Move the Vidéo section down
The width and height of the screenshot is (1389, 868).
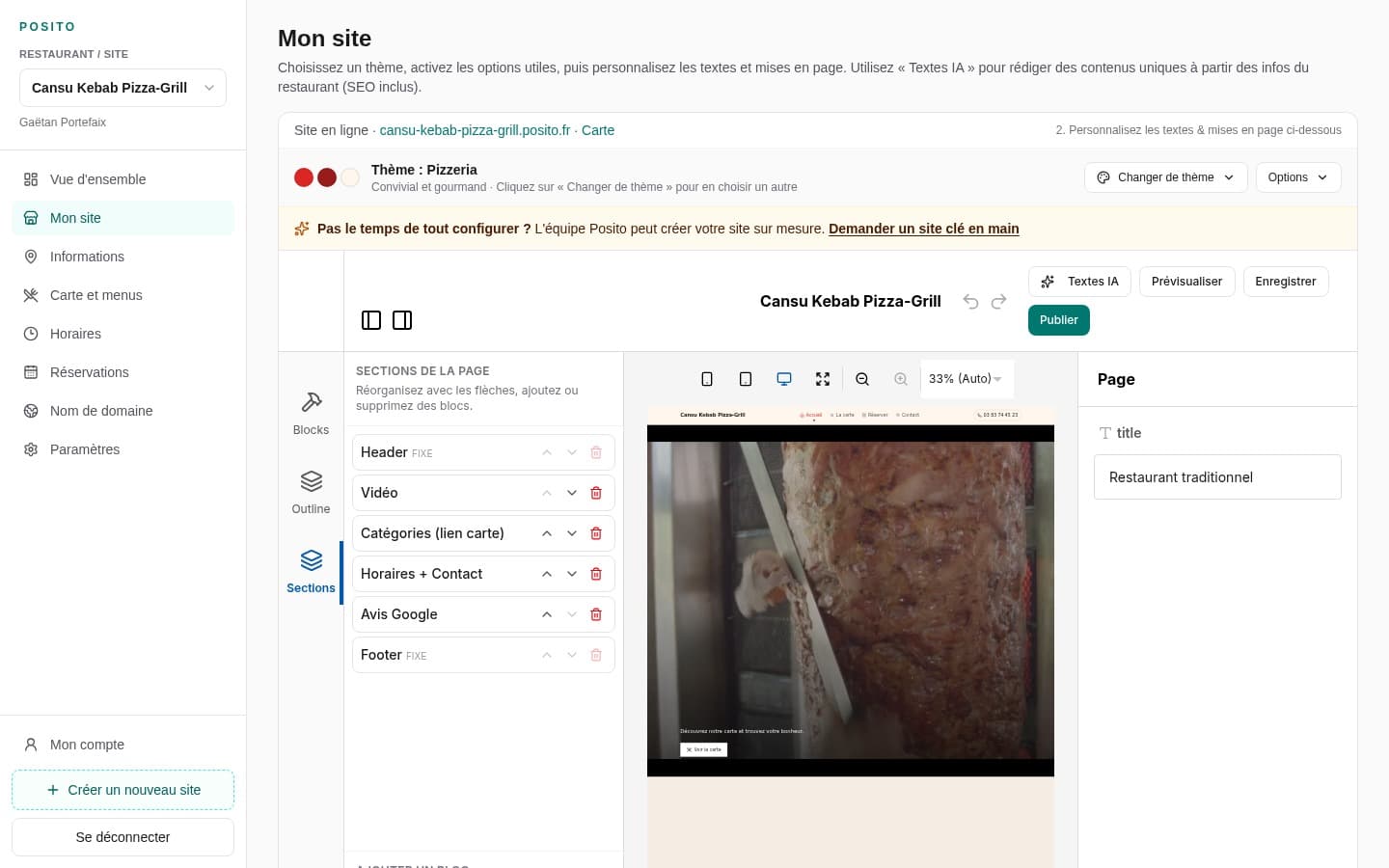coord(572,493)
